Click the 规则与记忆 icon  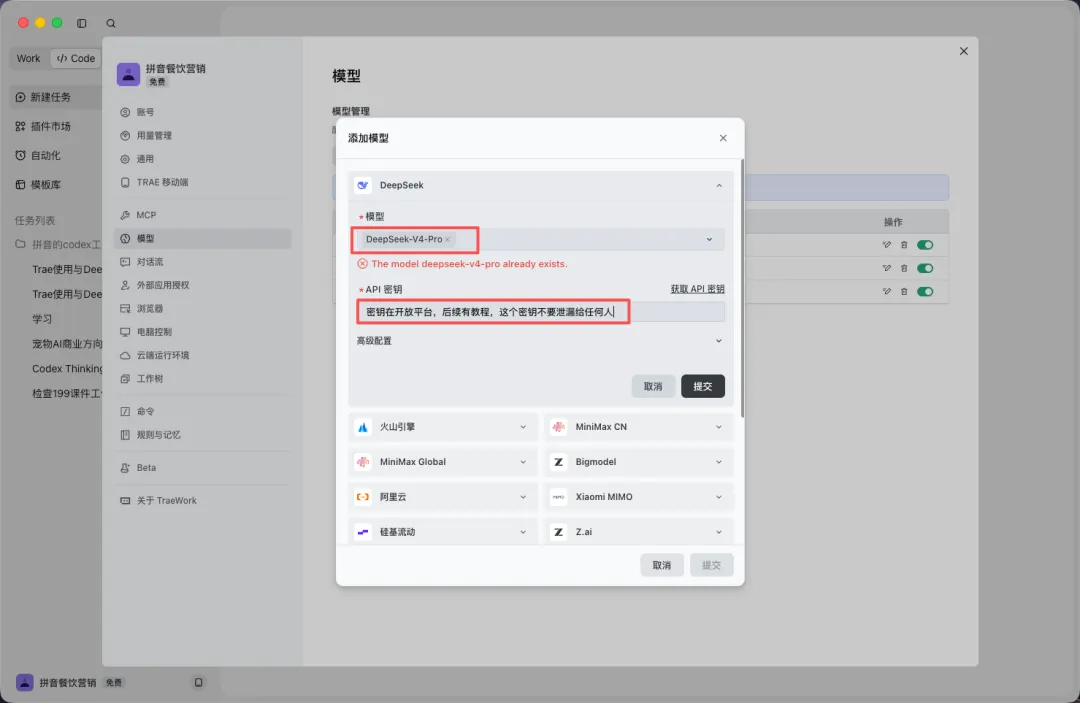coord(125,434)
